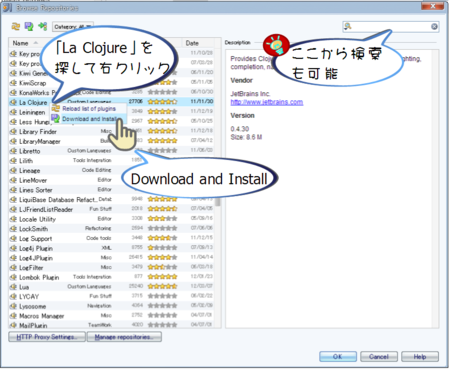450x369 pixels.
Task: Click the green Download and Install toolbar icon
Action: [29, 26]
